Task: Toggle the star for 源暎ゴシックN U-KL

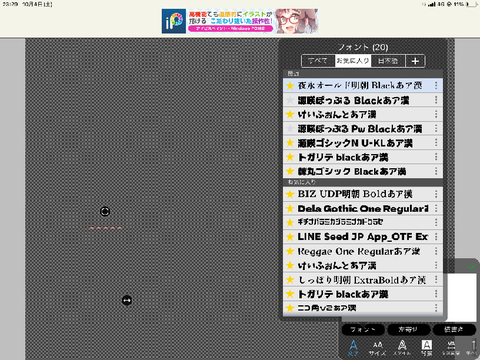Action: click(290, 143)
